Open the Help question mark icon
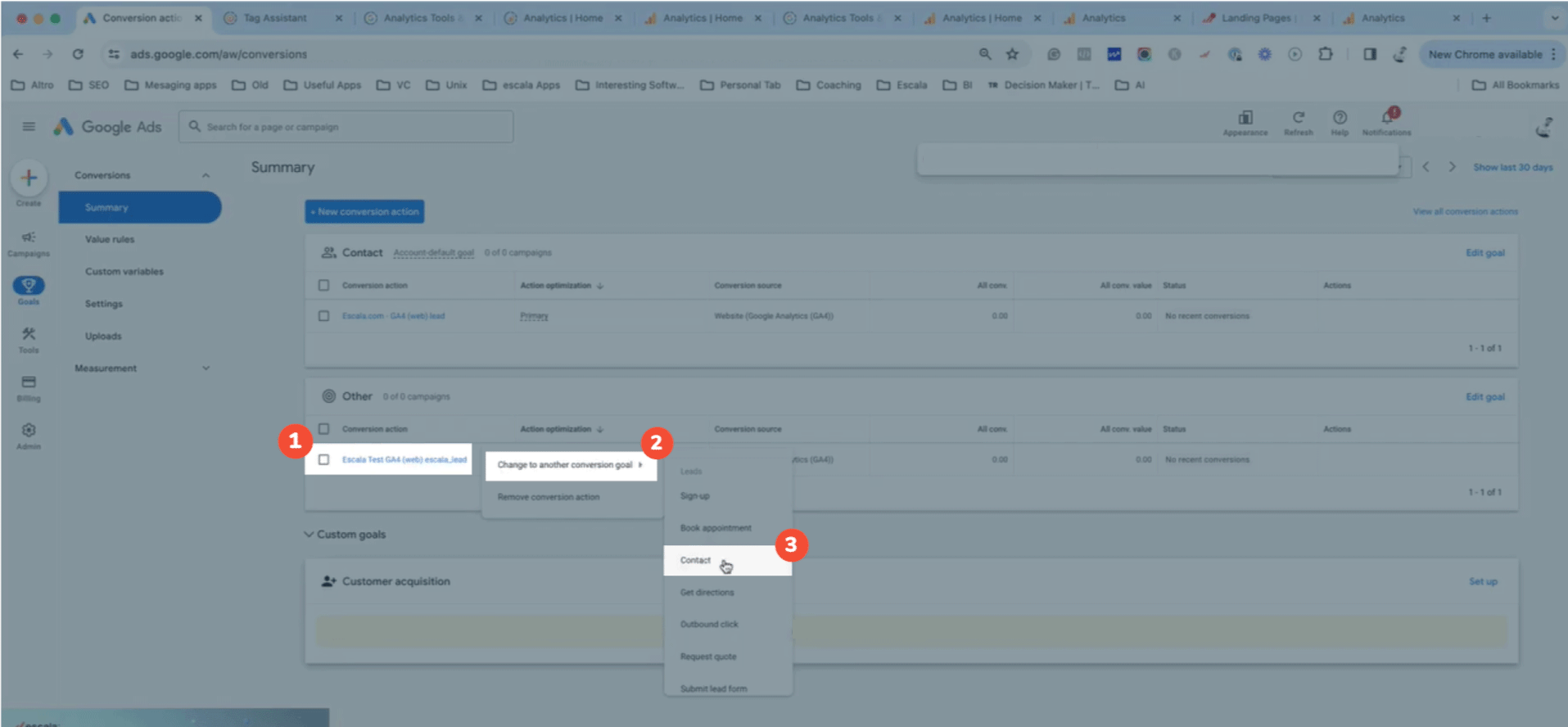1568x727 pixels. (1340, 118)
